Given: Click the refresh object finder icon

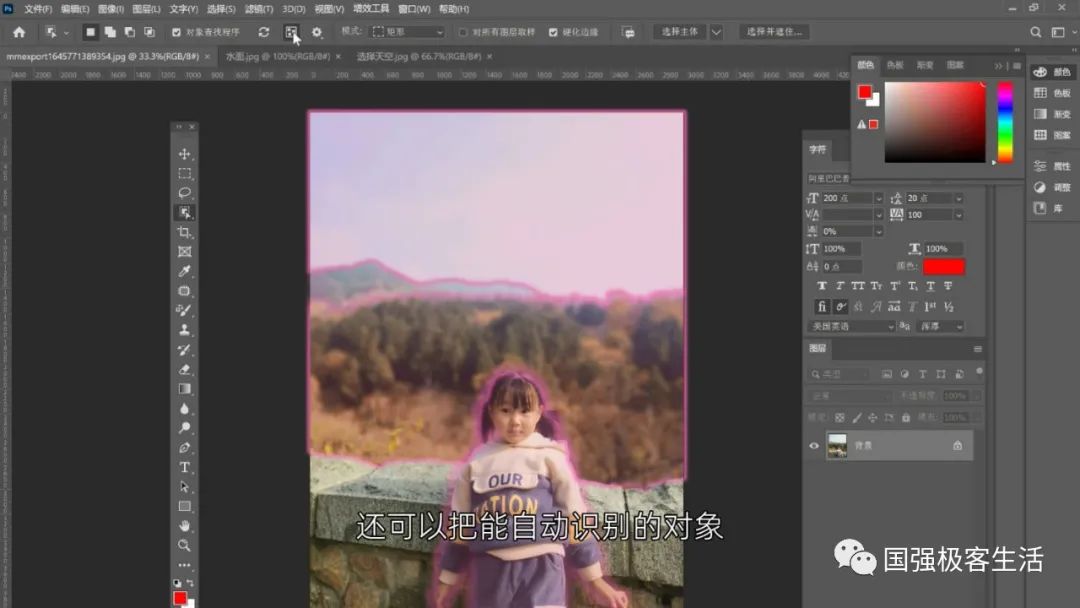Looking at the screenshot, I should click(x=264, y=32).
